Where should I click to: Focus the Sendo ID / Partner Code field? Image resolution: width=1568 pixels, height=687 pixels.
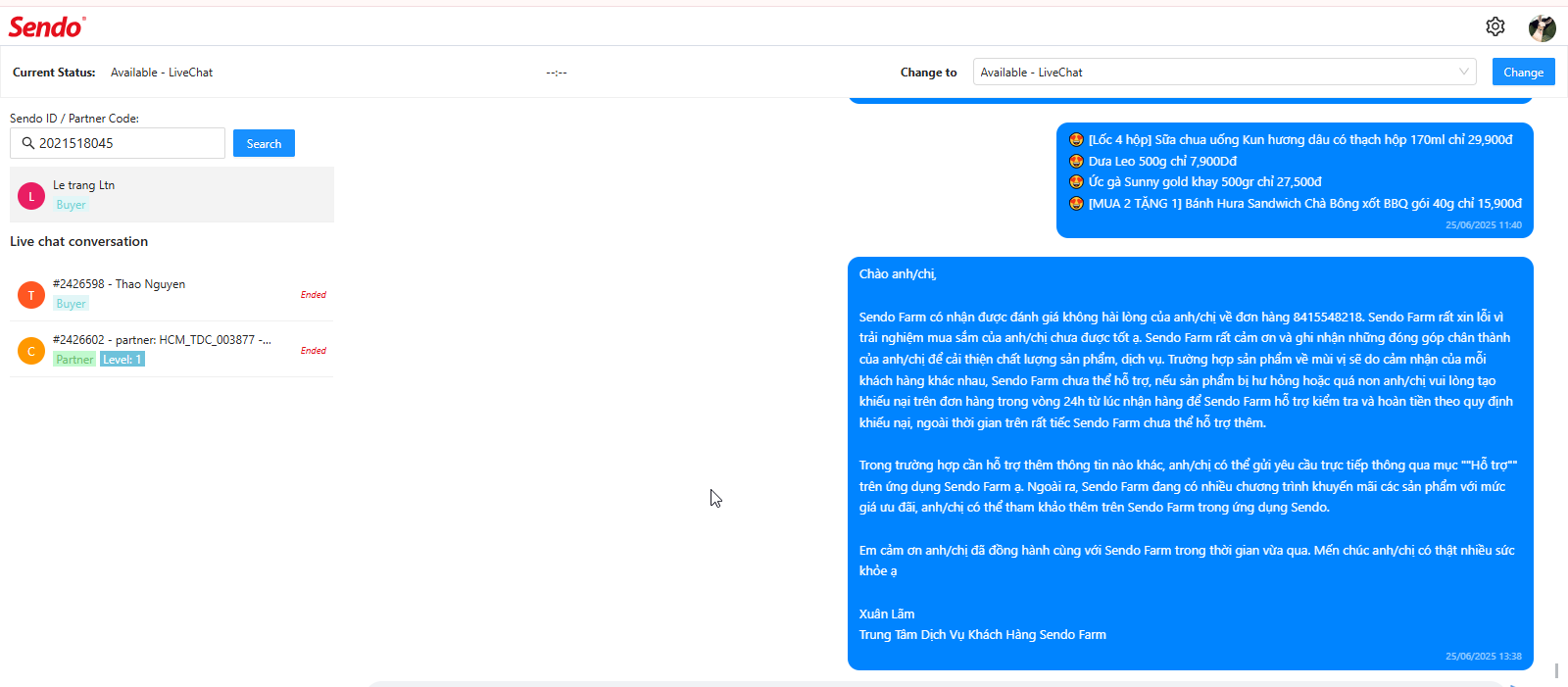tap(118, 143)
